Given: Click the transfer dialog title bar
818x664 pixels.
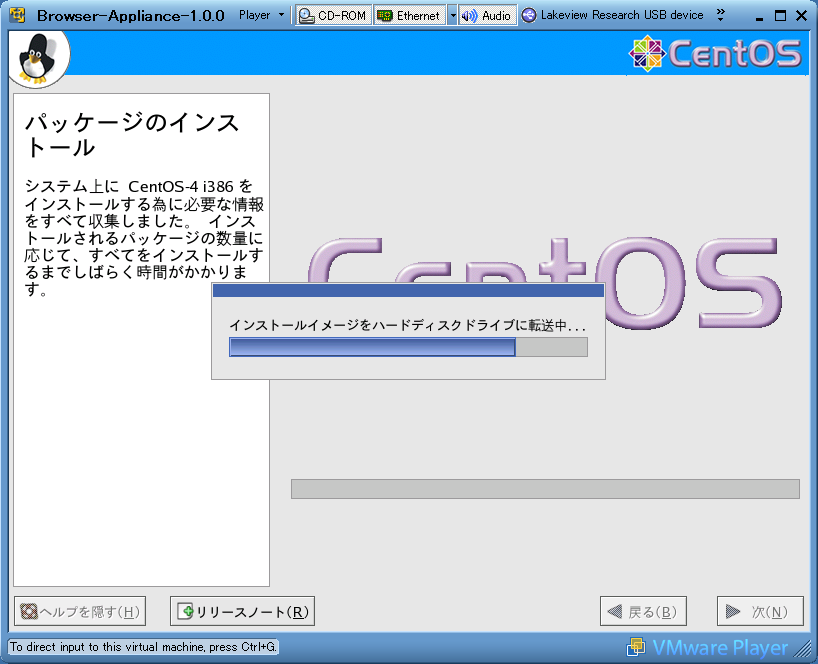Looking at the screenshot, I should (408, 290).
